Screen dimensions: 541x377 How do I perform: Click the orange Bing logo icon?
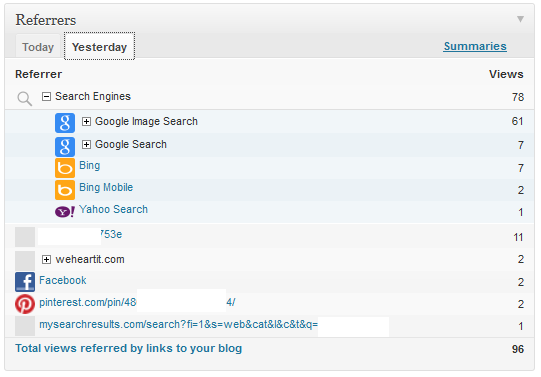65,168
